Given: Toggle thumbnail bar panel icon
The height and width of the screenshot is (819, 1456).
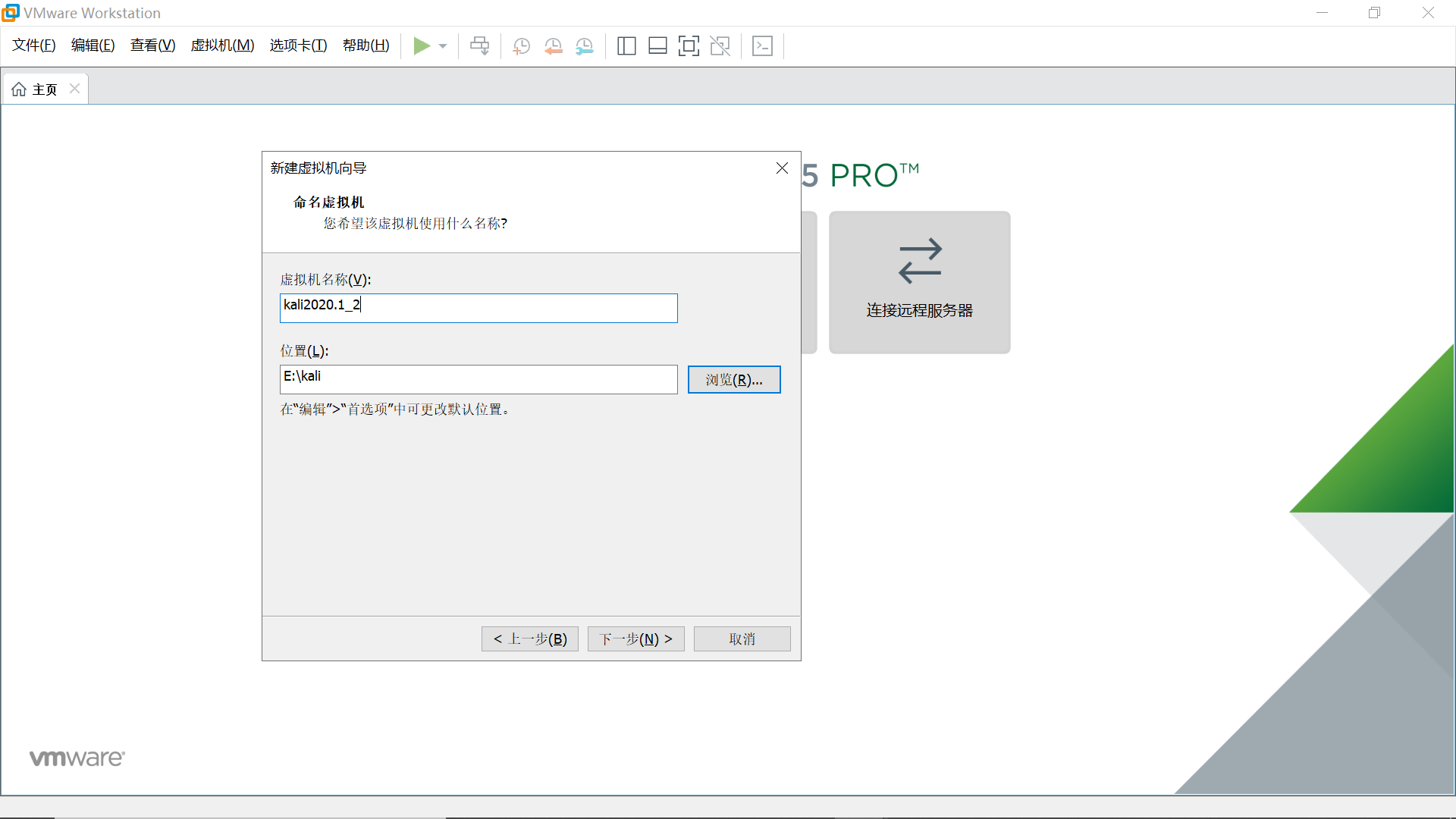Looking at the screenshot, I should click(x=657, y=46).
